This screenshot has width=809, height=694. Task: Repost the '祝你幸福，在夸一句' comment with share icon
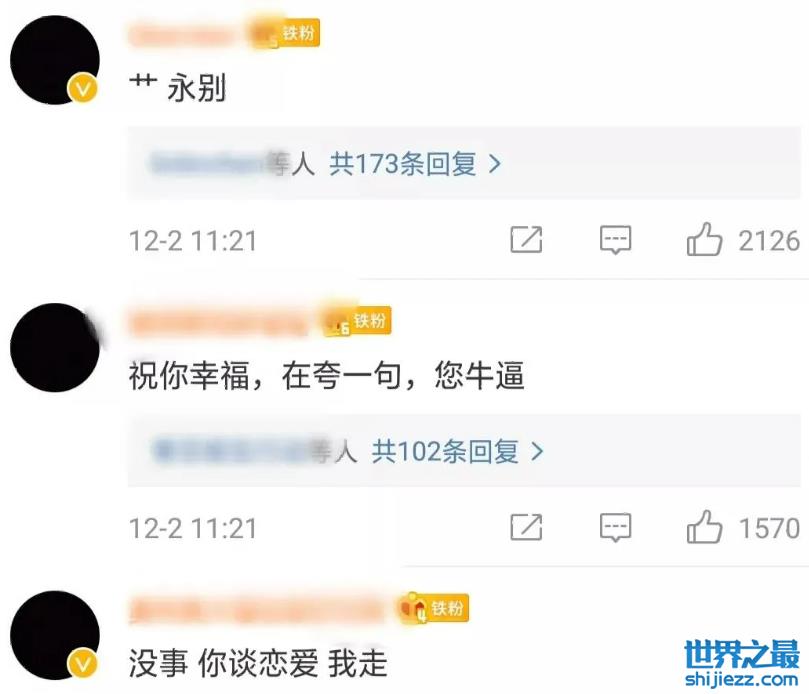pos(526,527)
